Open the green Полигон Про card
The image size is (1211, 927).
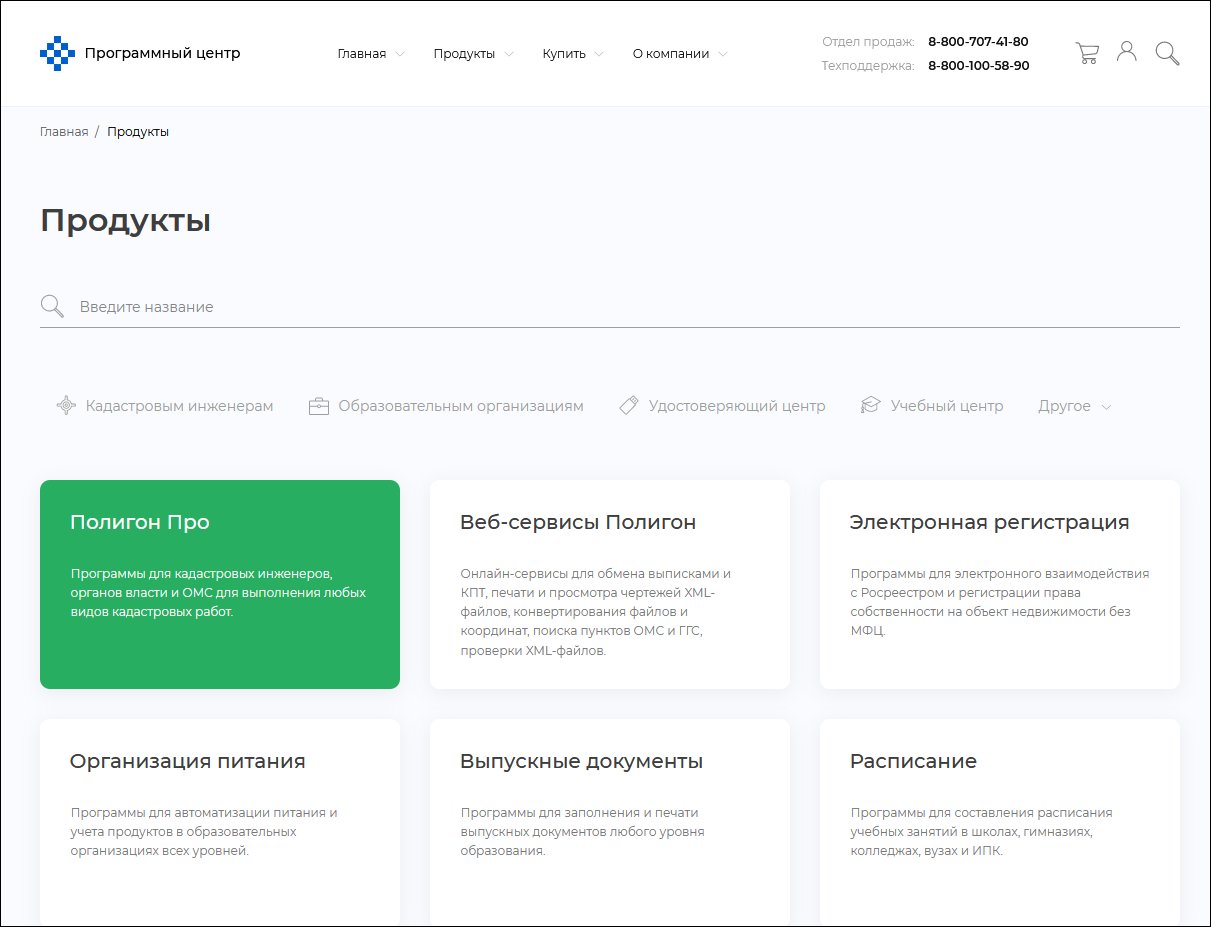click(220, 584)
